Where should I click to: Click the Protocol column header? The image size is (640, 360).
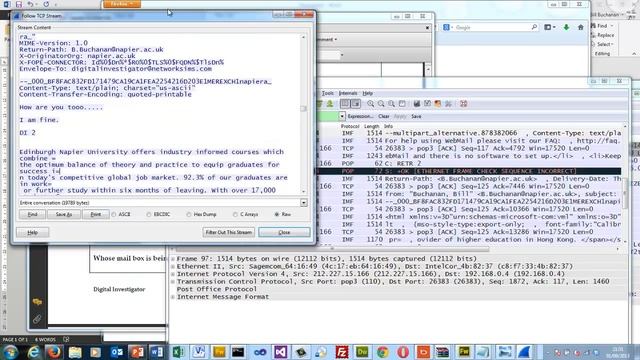click(350, 127)
